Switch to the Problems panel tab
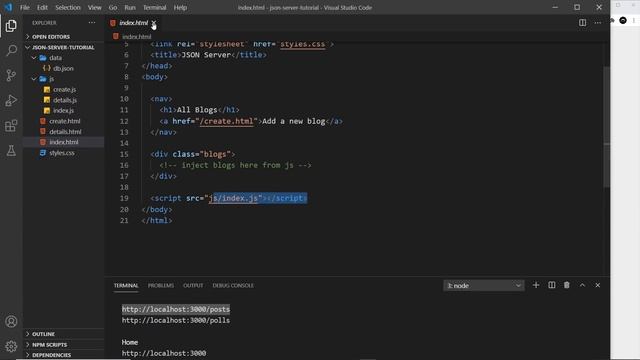 [x=161, y=285]
